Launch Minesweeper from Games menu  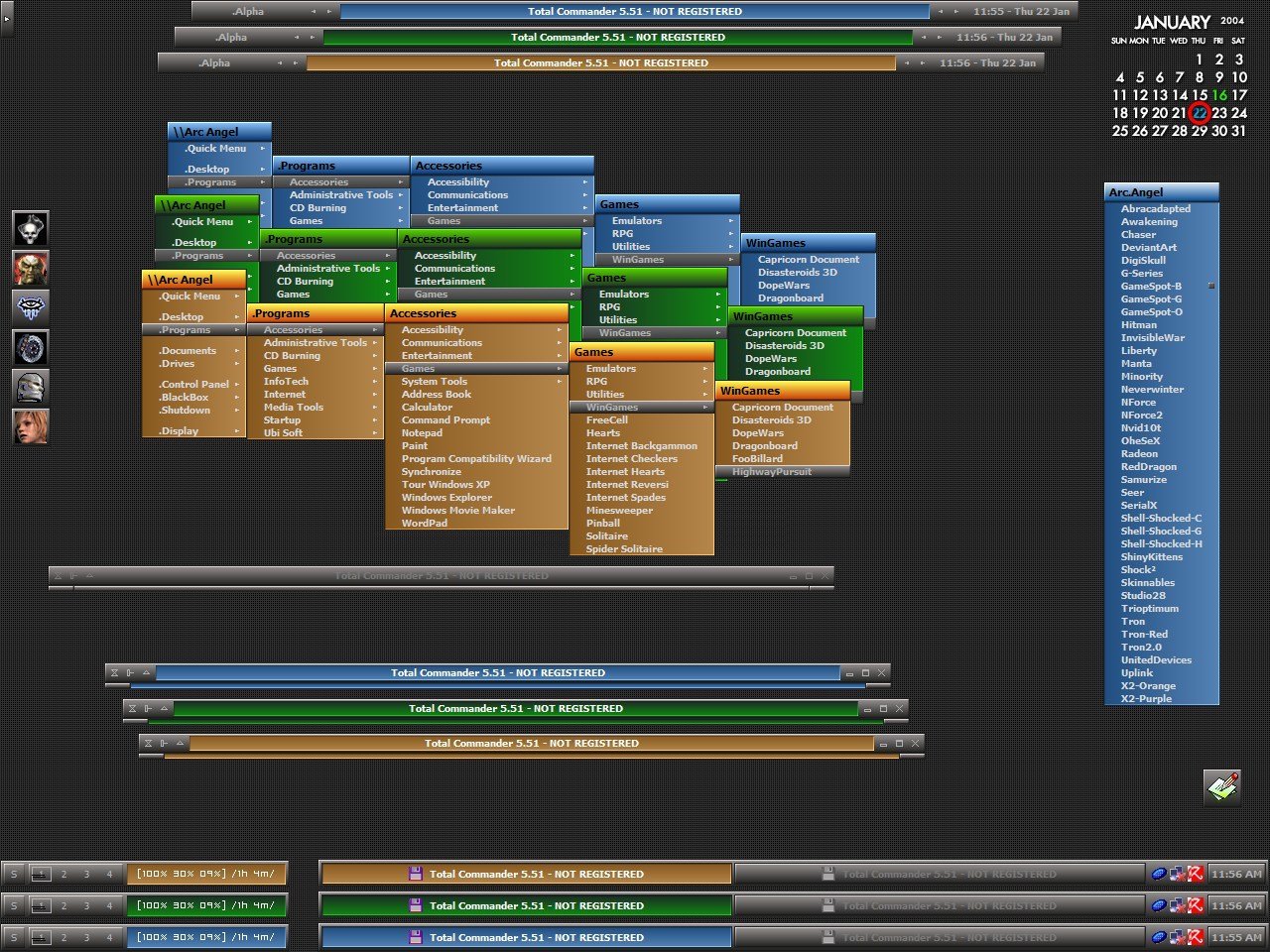coord(642,511)
